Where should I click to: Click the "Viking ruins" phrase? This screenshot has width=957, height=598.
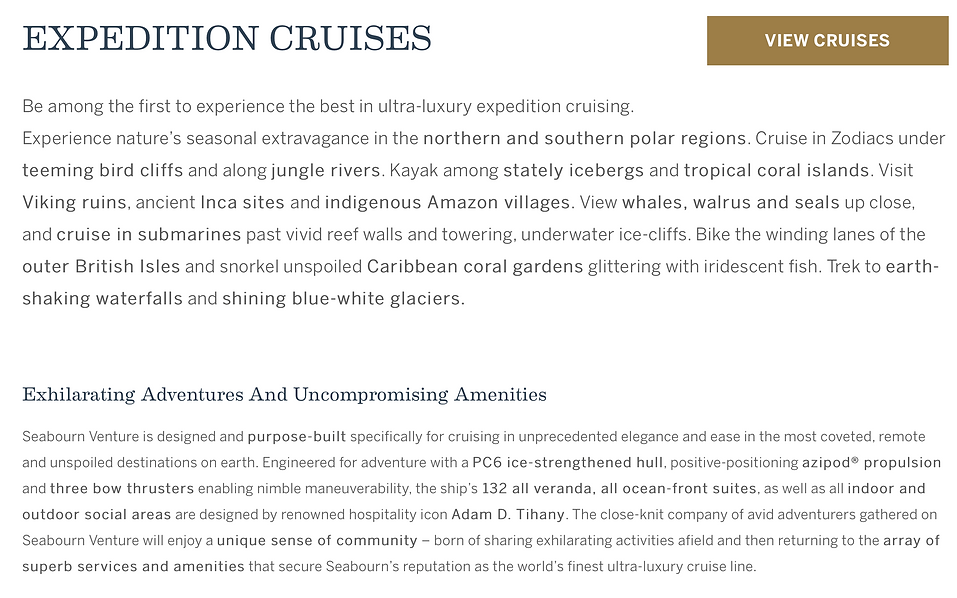click(74, 202)
